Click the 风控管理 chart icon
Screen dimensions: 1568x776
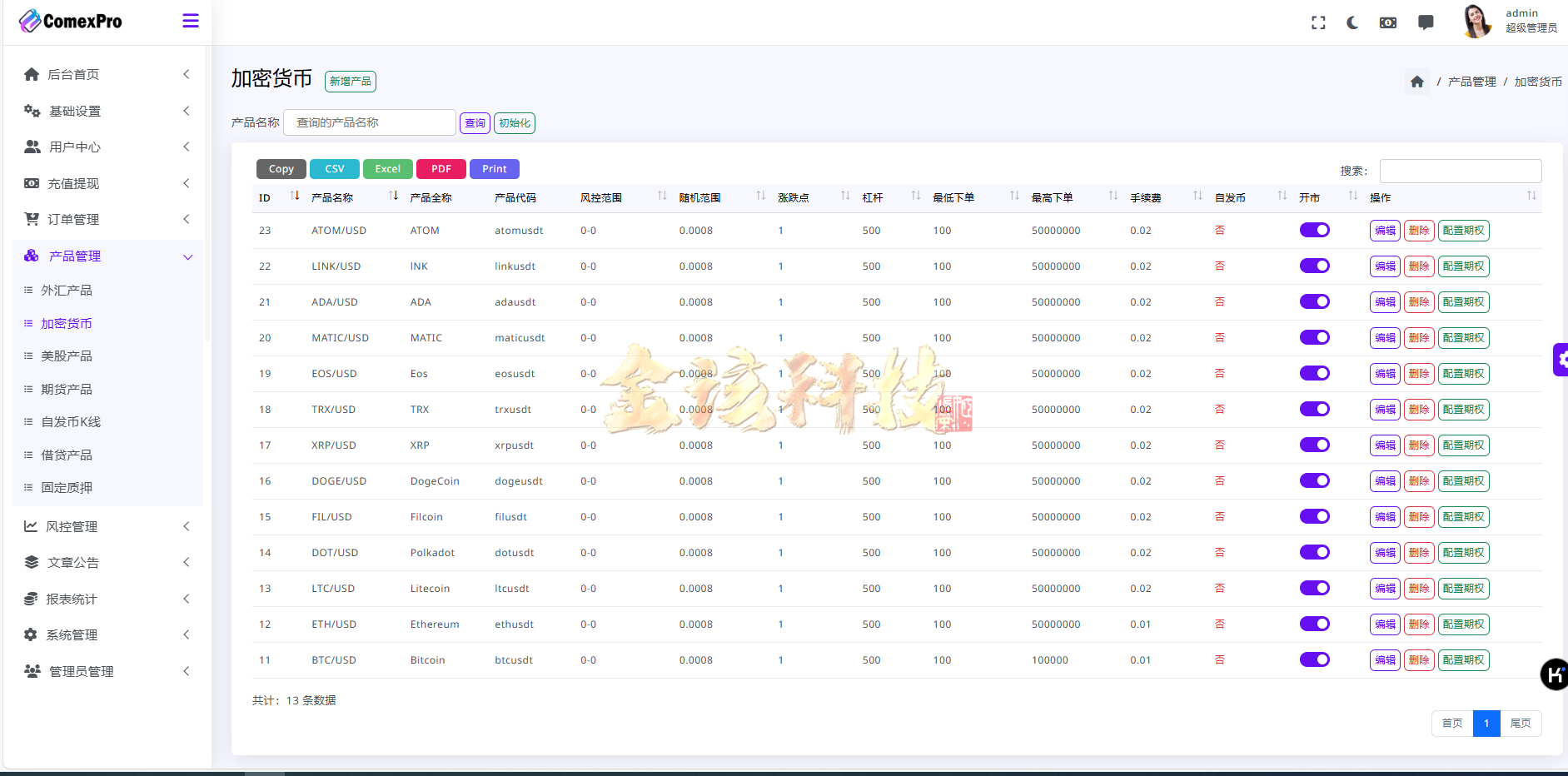click(32, 525)
